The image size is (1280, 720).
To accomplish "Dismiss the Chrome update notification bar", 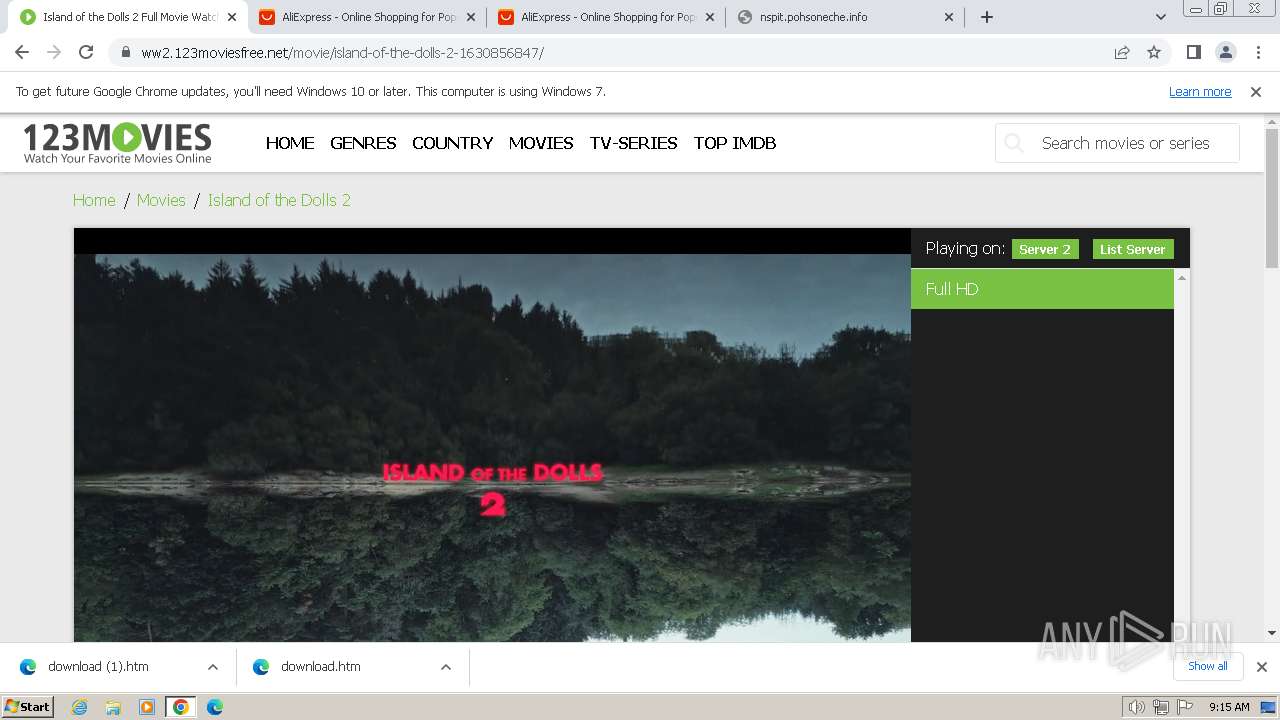I will [x=1256, y=92].
